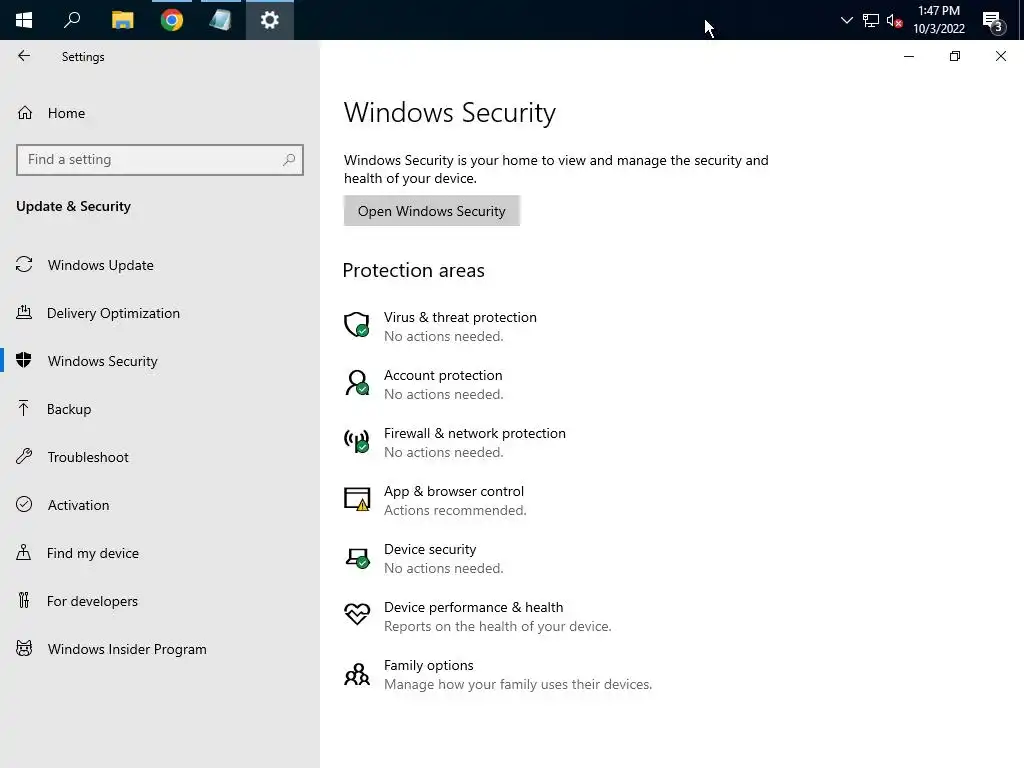This screenshot has height=768, width=1024.
Task: Click the Device health heart icon
Action: (x=357, y=614)
